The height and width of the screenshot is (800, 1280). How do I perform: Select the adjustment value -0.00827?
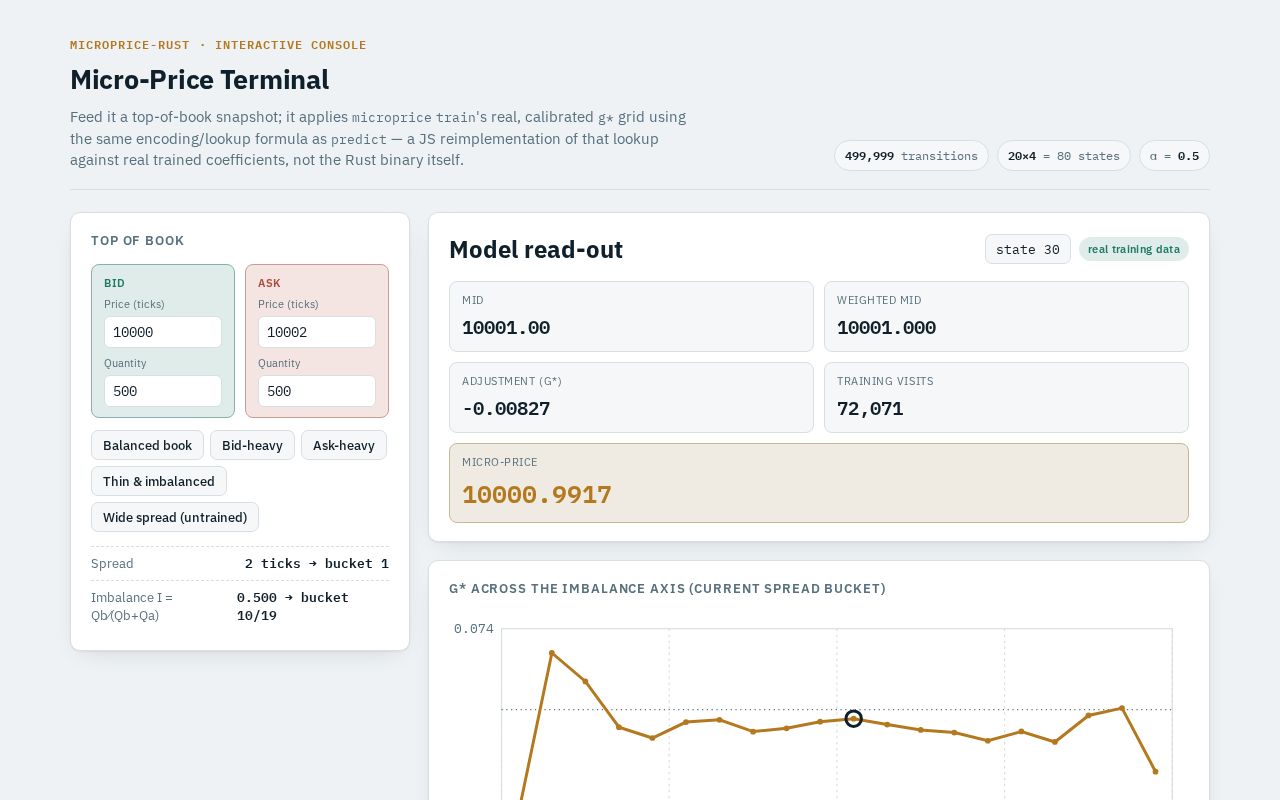point(506,409)
